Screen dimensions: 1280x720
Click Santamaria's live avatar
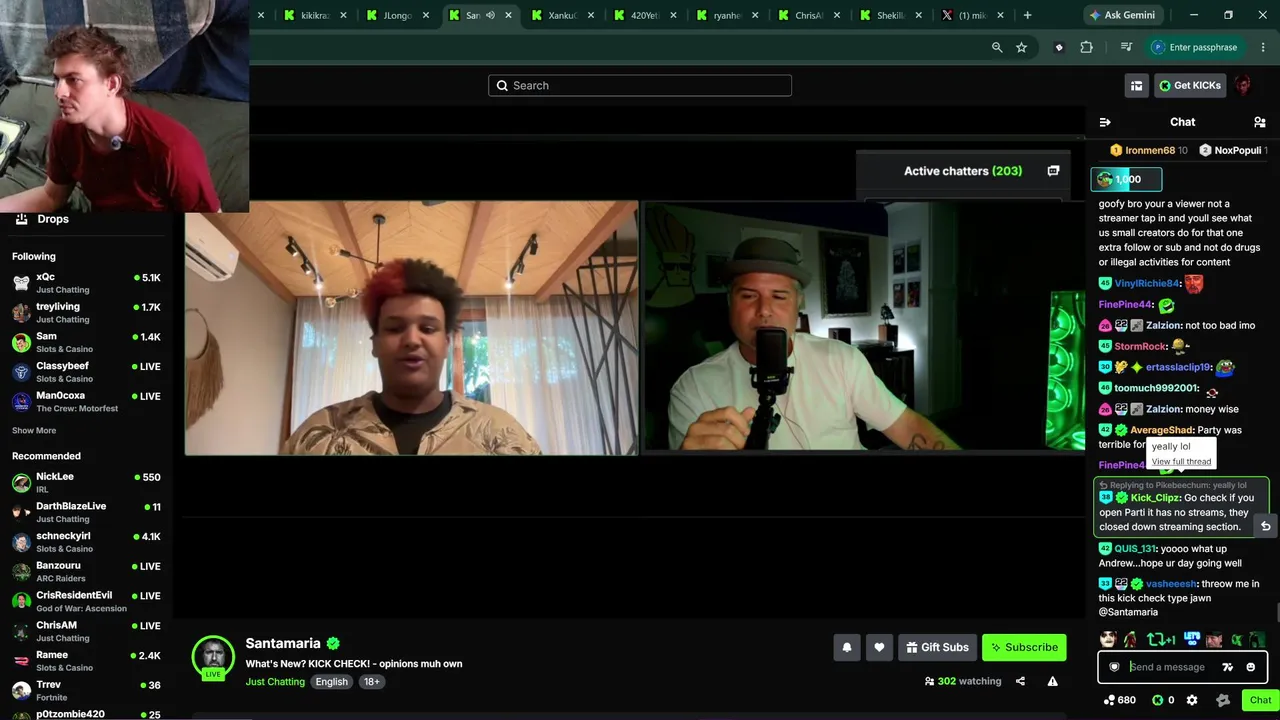pos(213,657)
